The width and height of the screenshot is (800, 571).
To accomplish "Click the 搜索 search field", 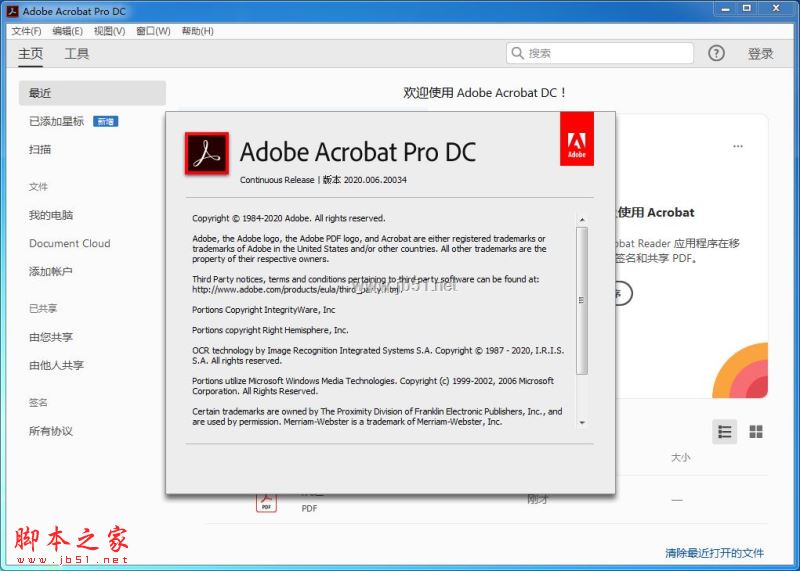I will 599,53.
